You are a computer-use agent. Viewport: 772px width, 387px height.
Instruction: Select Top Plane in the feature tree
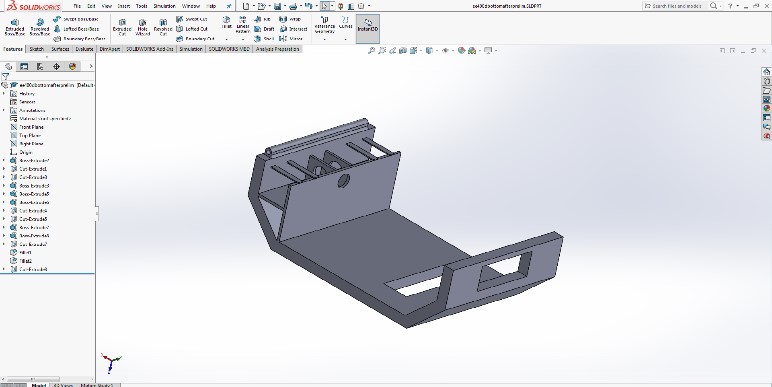[x=29, y=135]
